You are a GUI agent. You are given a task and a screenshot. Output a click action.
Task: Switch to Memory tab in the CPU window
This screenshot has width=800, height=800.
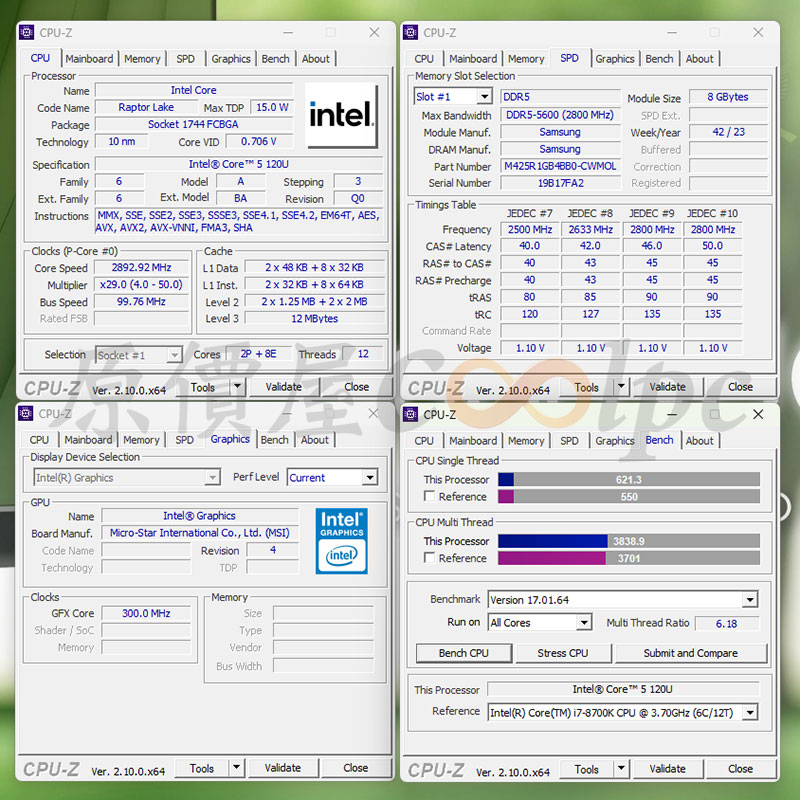point(142,59)
